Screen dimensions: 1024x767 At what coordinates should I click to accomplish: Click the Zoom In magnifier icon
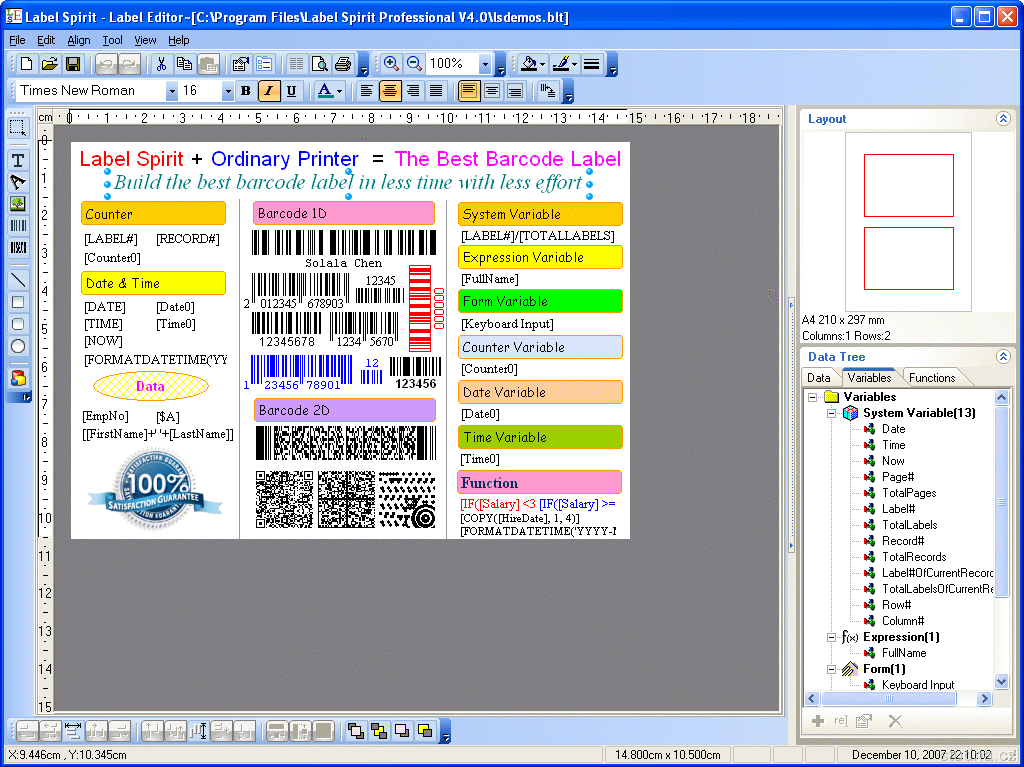click(391, 64)
